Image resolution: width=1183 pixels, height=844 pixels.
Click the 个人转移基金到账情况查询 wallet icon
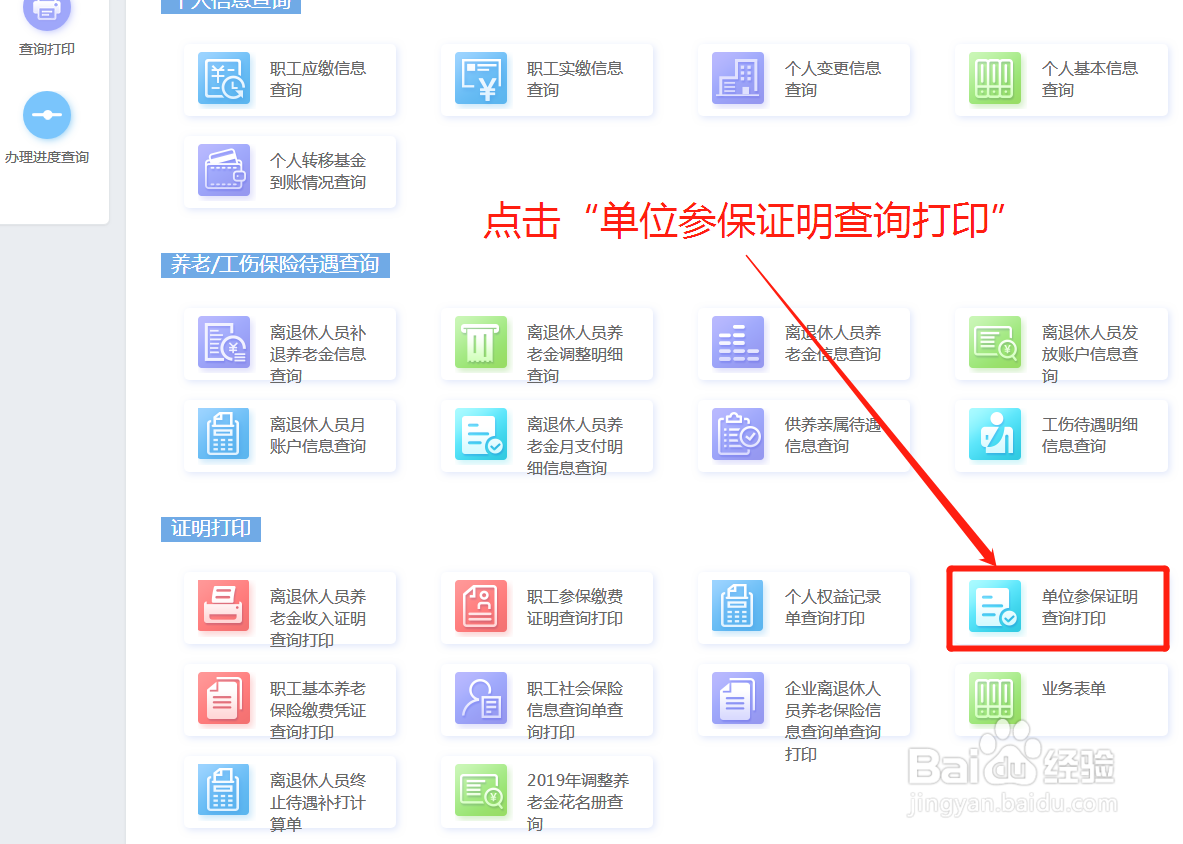pos(224,170)
